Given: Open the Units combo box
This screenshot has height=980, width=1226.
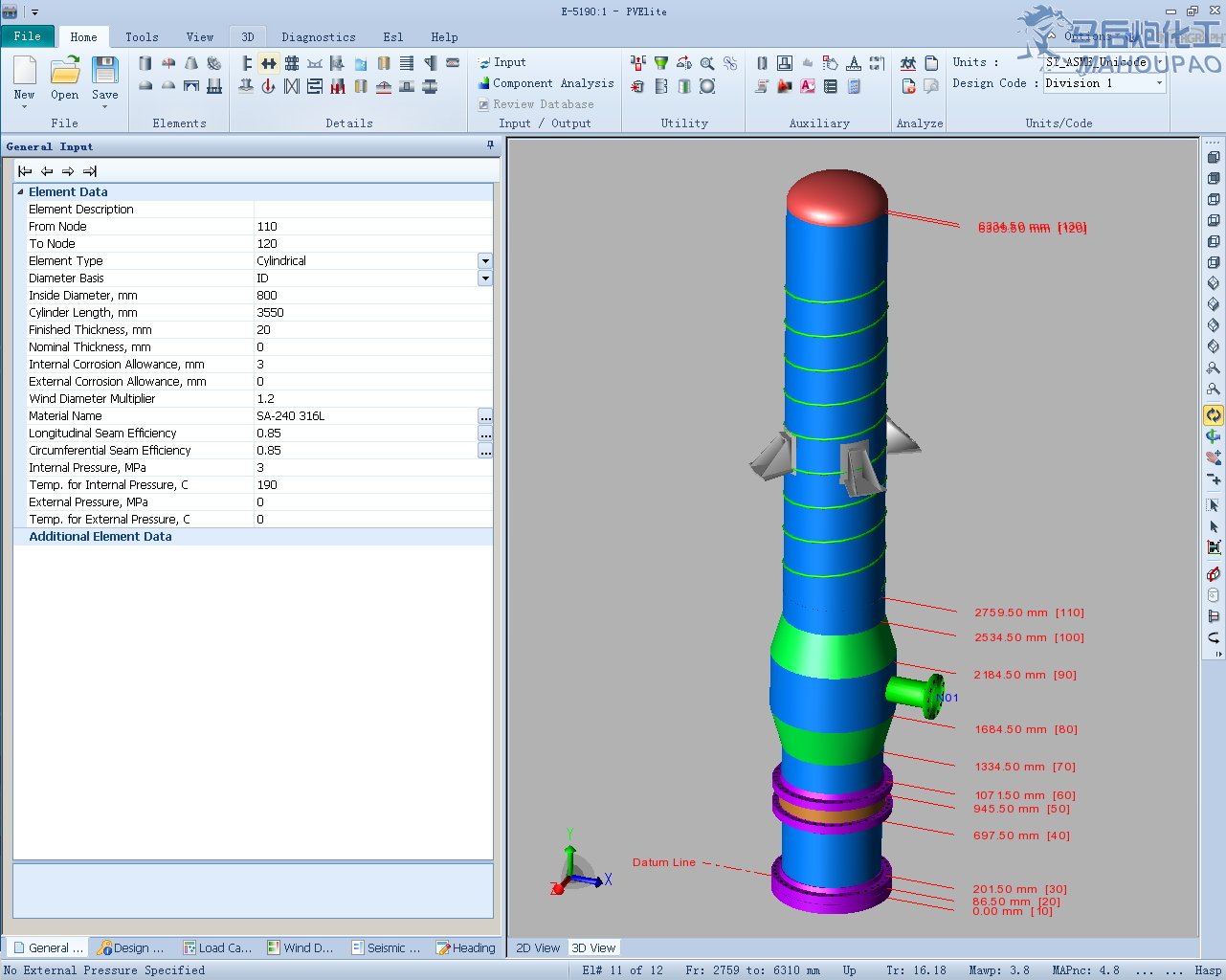Looking at the screenshot, I should 1104,62.
